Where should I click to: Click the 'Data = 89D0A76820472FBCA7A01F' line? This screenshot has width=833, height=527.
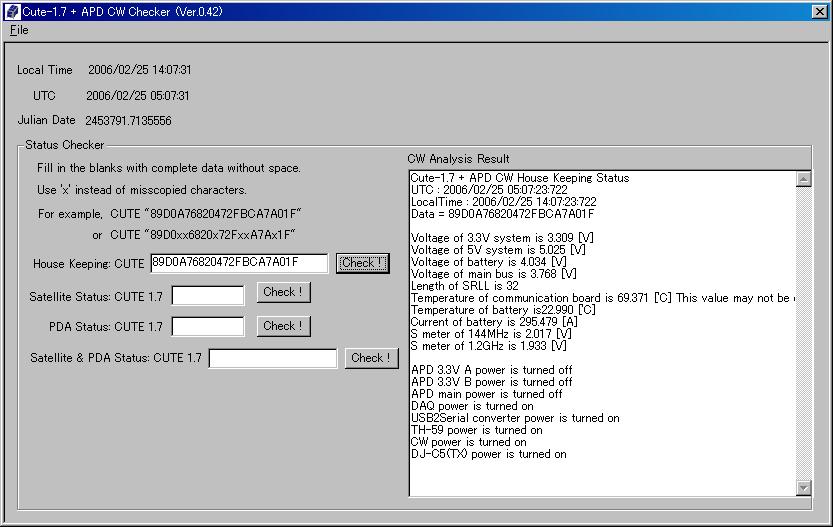click(502, 214)
